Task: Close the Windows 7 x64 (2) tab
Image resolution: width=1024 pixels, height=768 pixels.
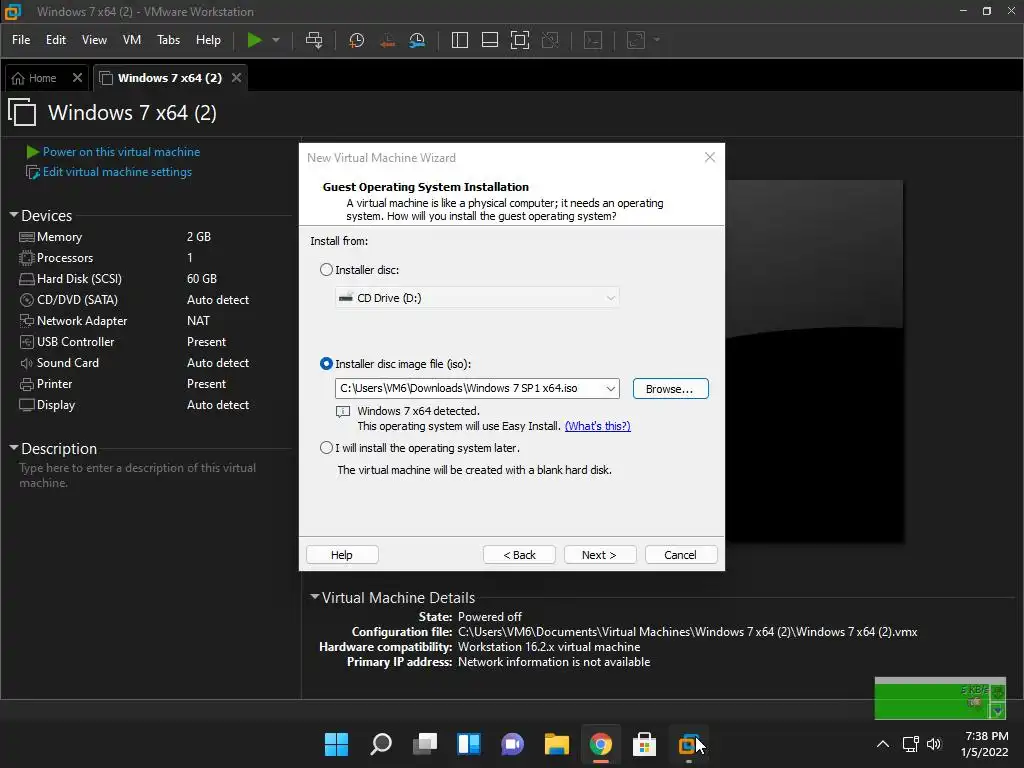Action: 236,78
